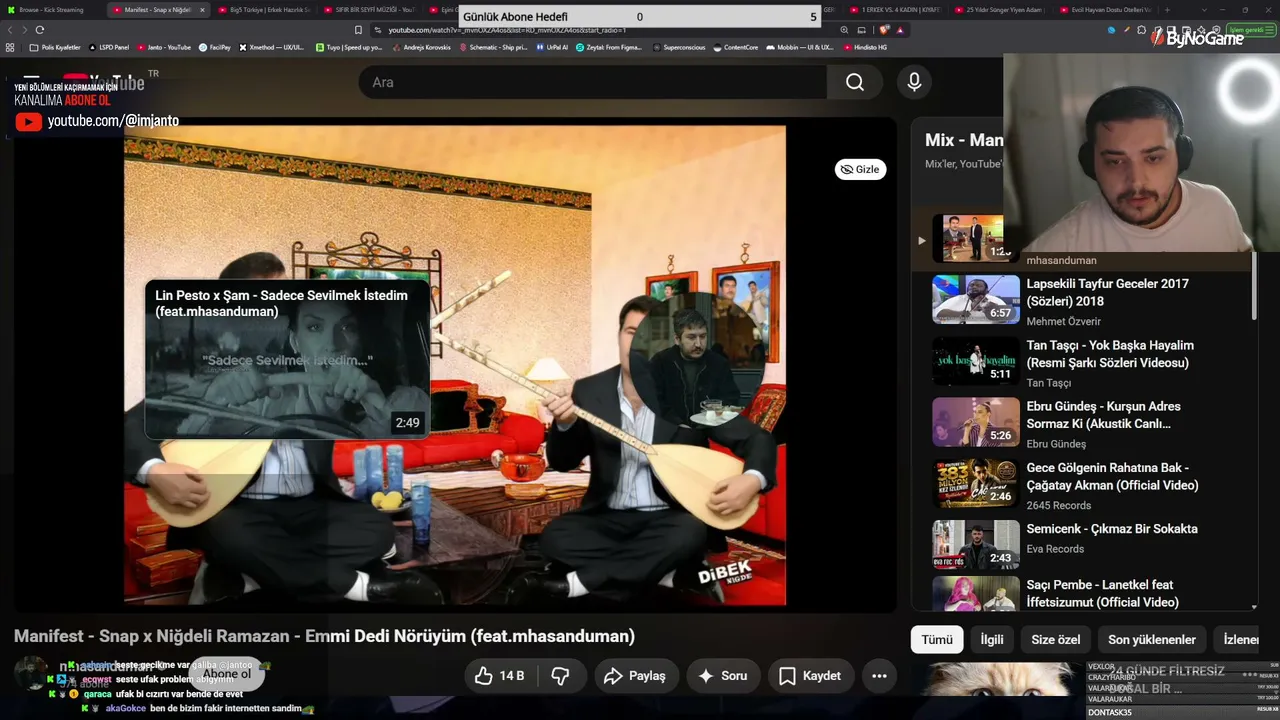The height and width of the screenshot is (720, 1280).
Task: Open Andrejs Korovskis bookmark
Action: coord(421,47)
